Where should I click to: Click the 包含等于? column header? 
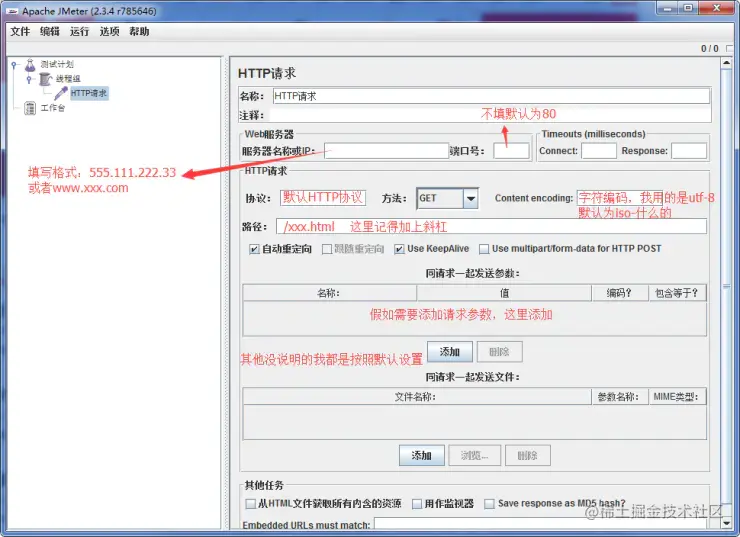click(x=677, y=293)
